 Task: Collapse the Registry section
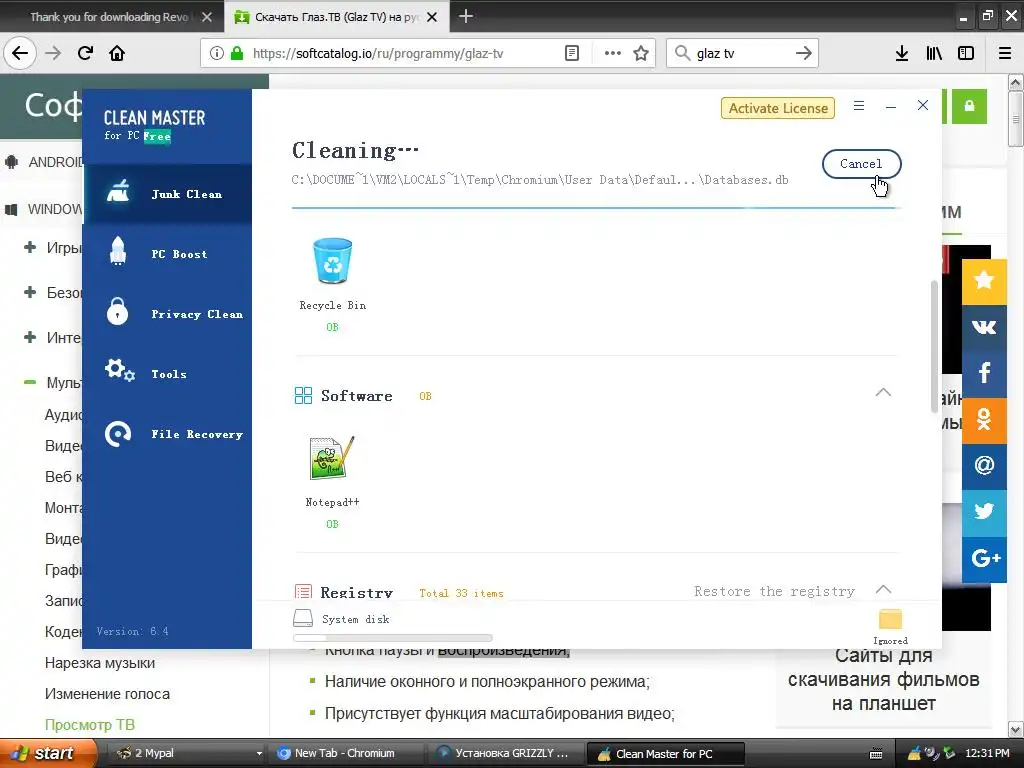tap(883, 589)
